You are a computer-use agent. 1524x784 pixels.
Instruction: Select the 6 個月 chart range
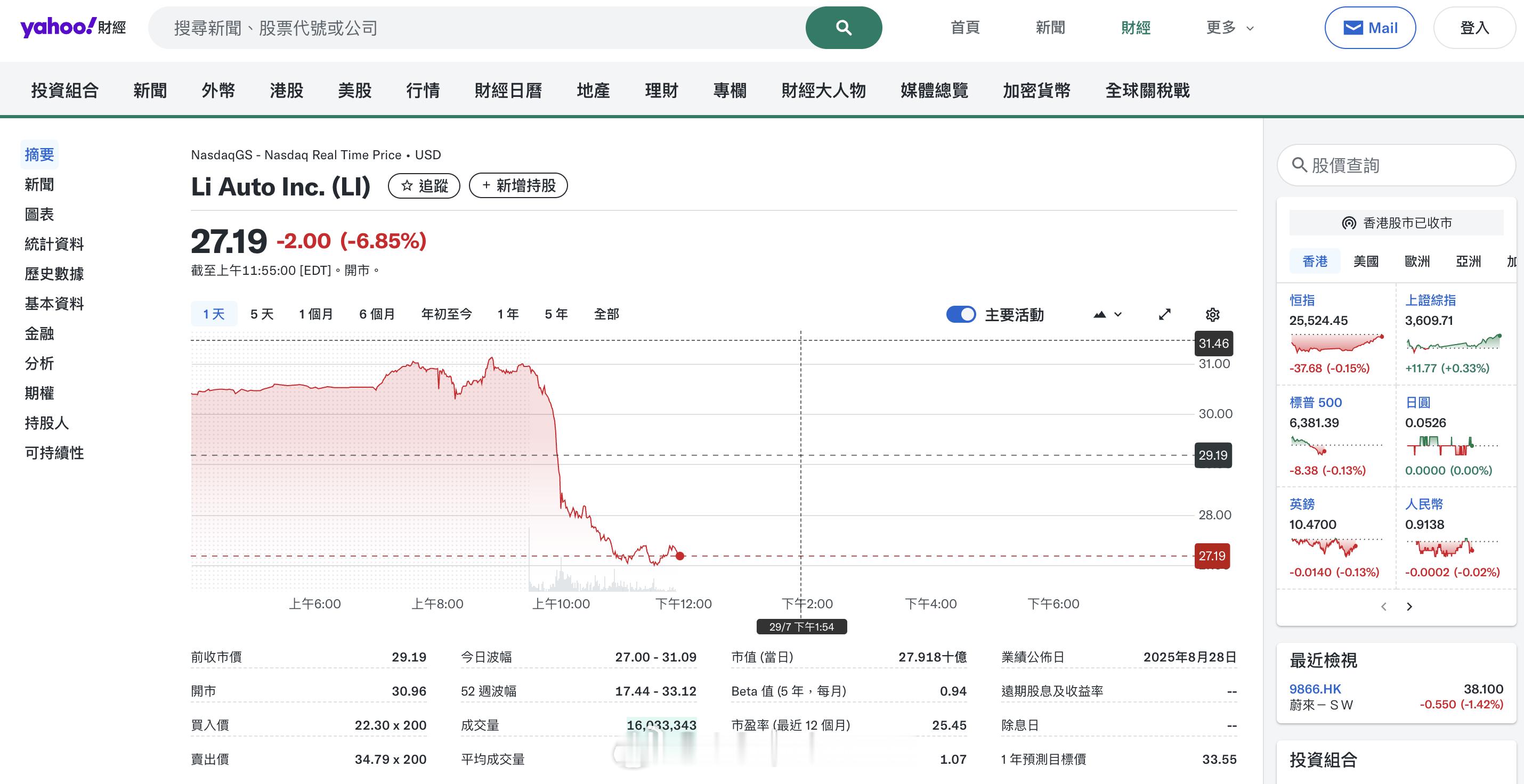pyautogui.click(x=377, y=314)
